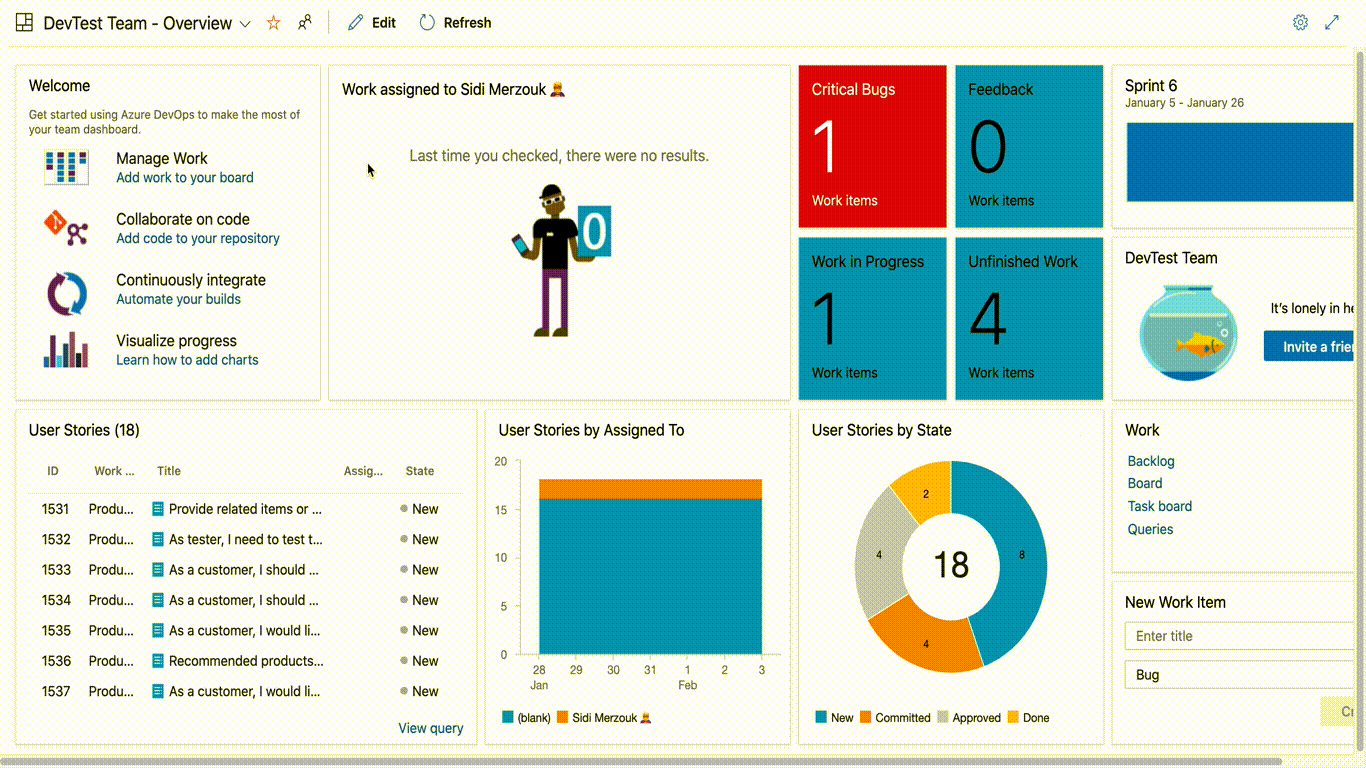Open the dashboard settings gear

pyautogui.click(x=1300, y=21)
